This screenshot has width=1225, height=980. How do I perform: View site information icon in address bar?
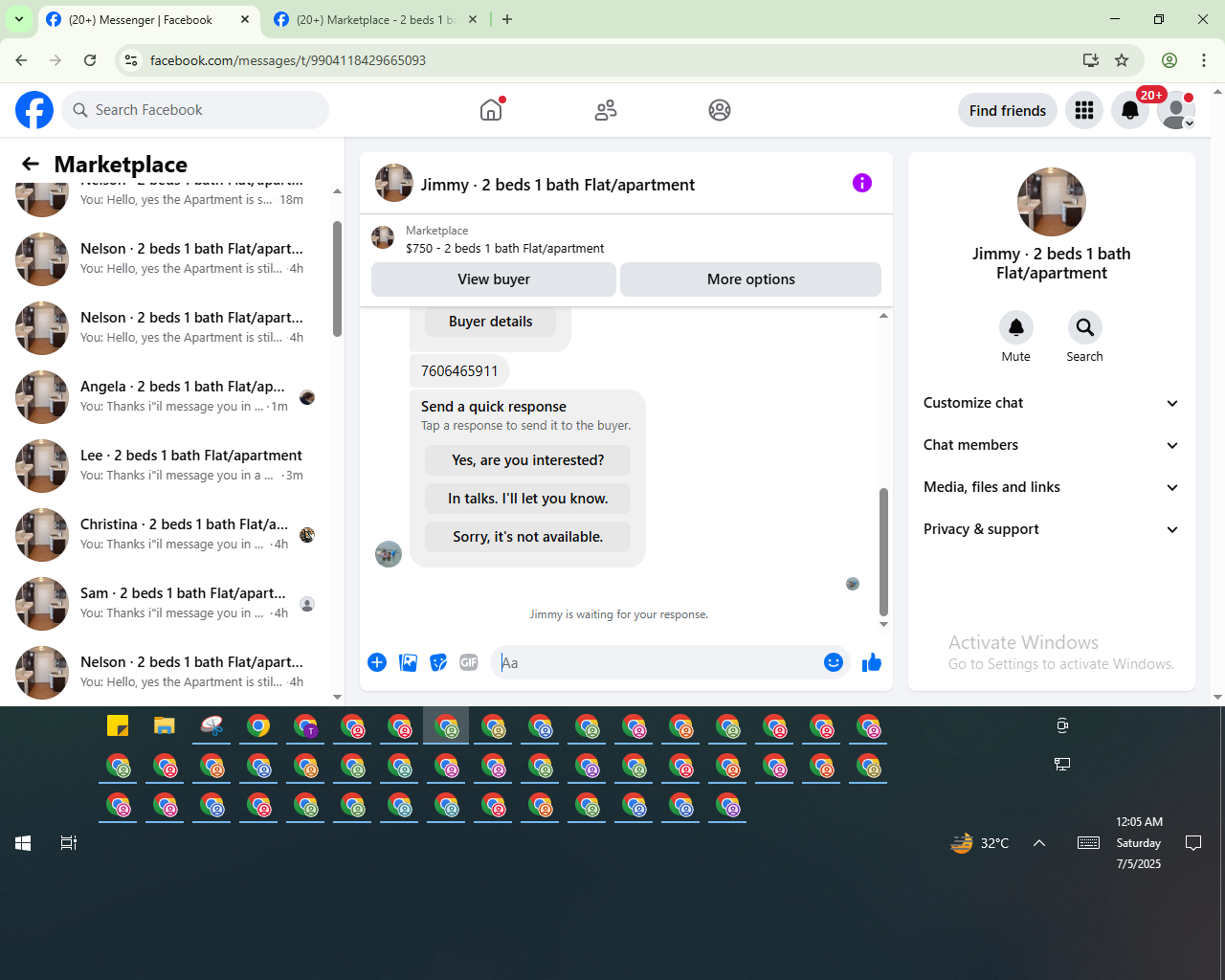[131, 60]
